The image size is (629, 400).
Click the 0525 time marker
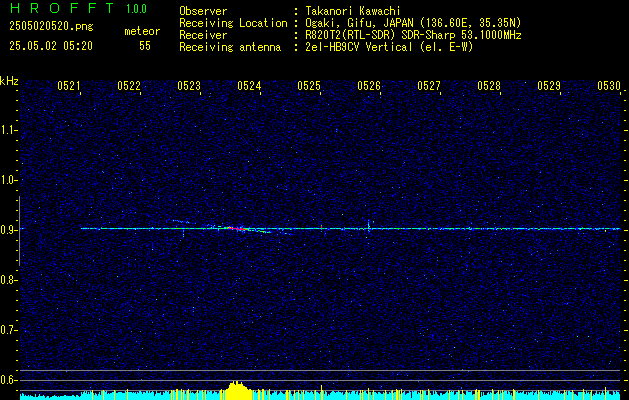(x=309, y=86)
